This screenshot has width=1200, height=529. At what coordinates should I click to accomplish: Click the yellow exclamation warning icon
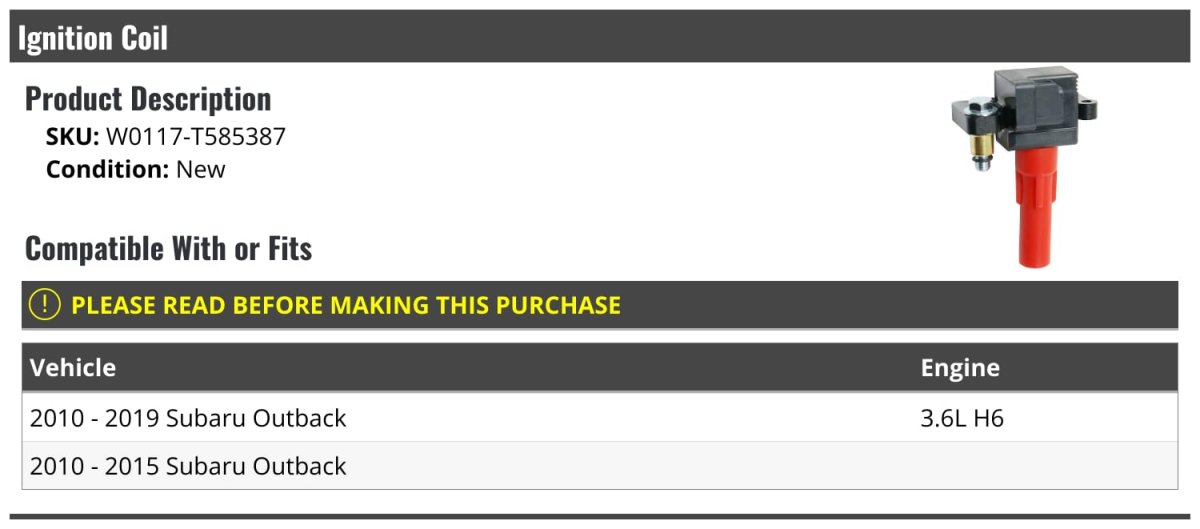point(45,305)
